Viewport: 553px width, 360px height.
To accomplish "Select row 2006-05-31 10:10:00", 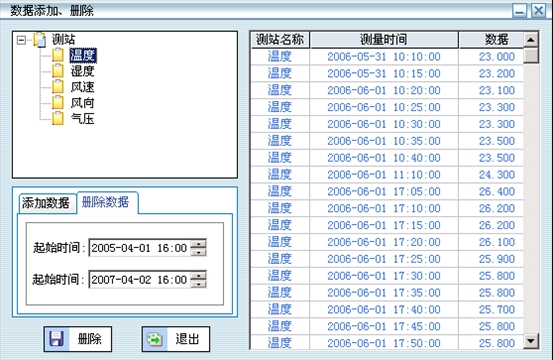I will 387,56.
